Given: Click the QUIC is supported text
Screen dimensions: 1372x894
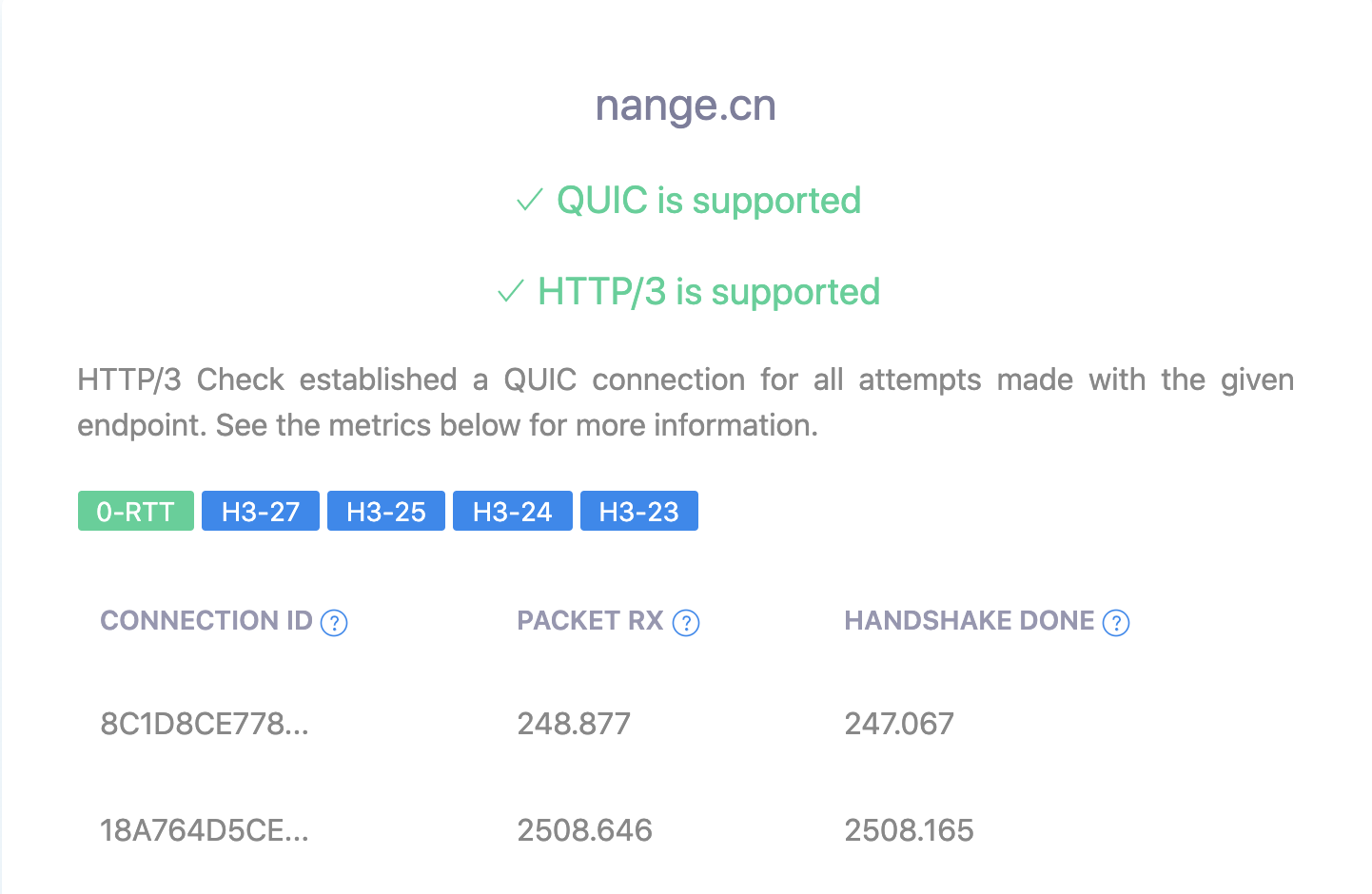Looking at the screenshot, I should click(x=708, y=201).
